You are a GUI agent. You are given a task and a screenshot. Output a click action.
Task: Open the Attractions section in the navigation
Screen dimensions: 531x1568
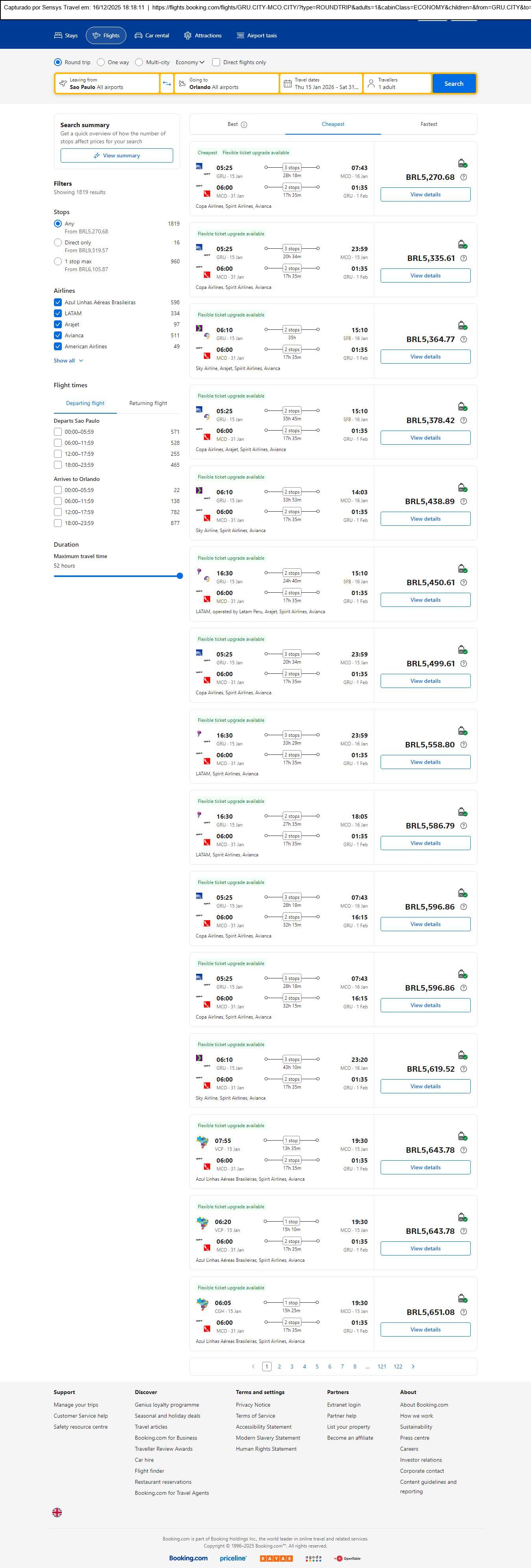pyautogui.click(x=203, y=36)
